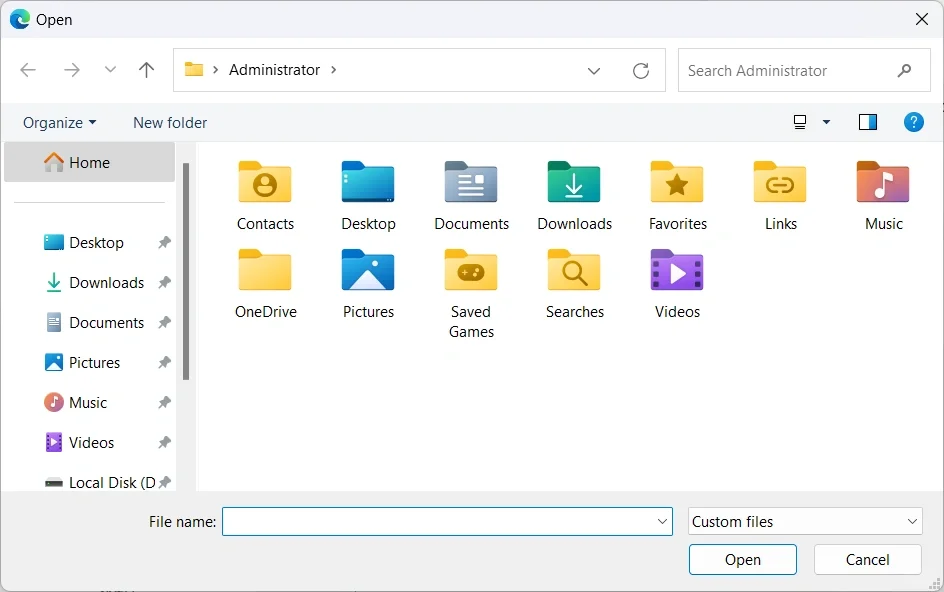Image resolution: width=944 pixels, height=592 pixels.
Task: Go up one folder level
Action: [146, 70]
